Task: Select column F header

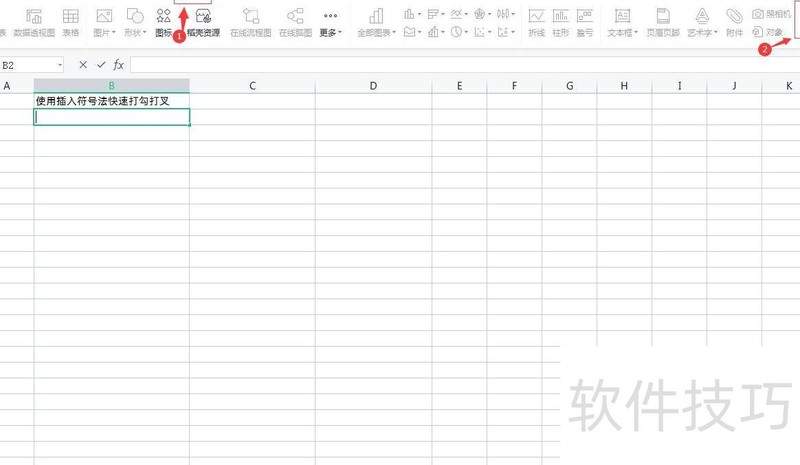Action: point(514,86)
